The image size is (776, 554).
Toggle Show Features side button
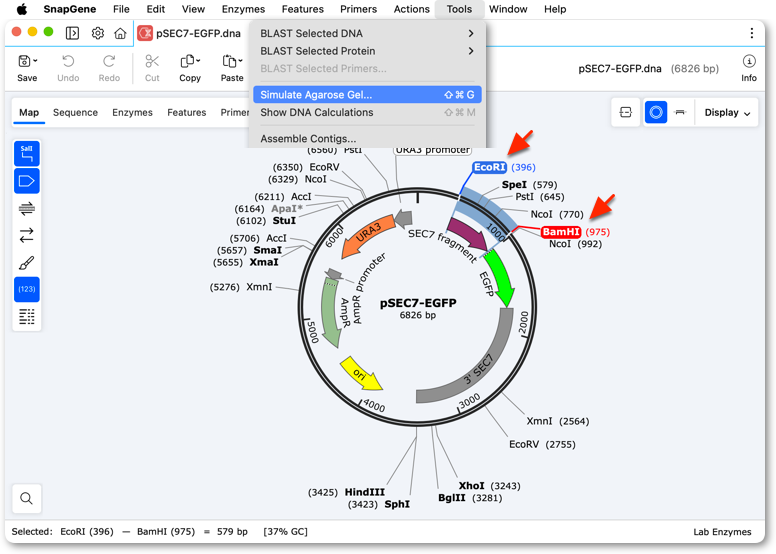point(27,181)
